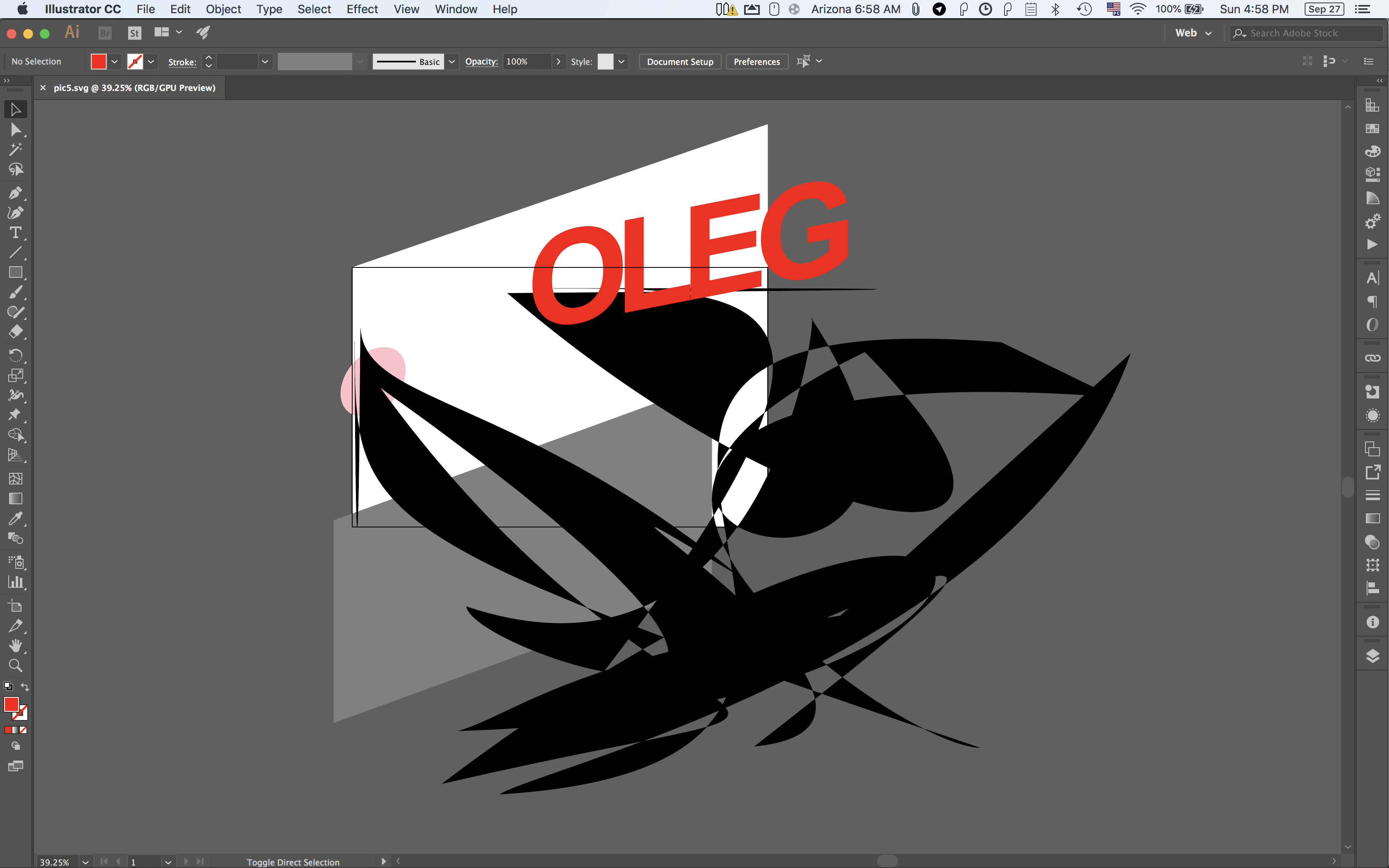Open the Object menu
The width and height of the screenshot is (1389, 868).
pos(223,9)
